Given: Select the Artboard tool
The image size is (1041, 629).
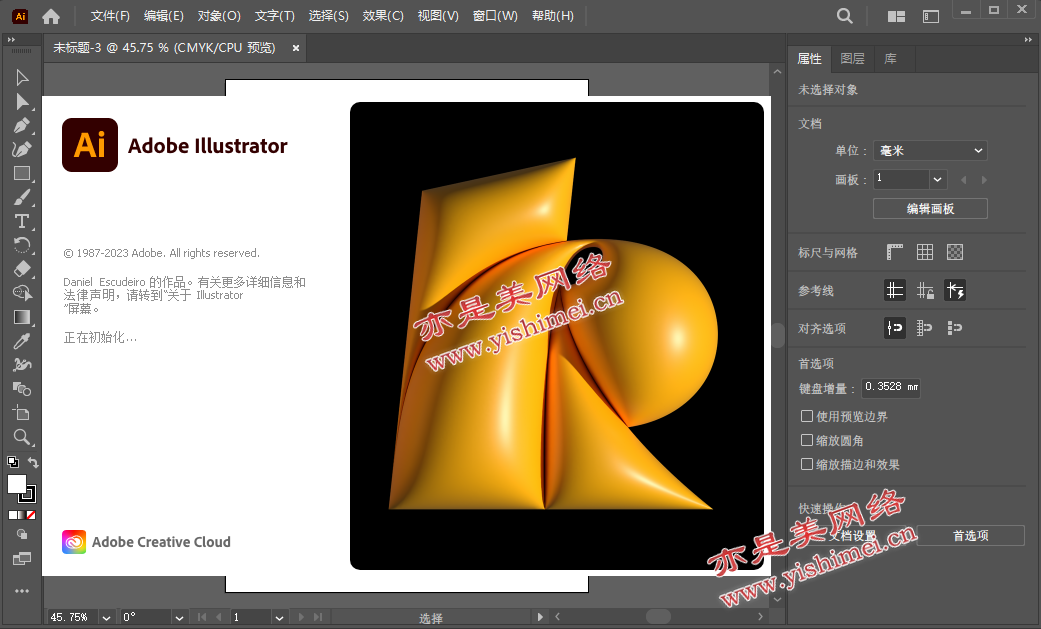Looking at the screenshot, I should tap(22, 412).
